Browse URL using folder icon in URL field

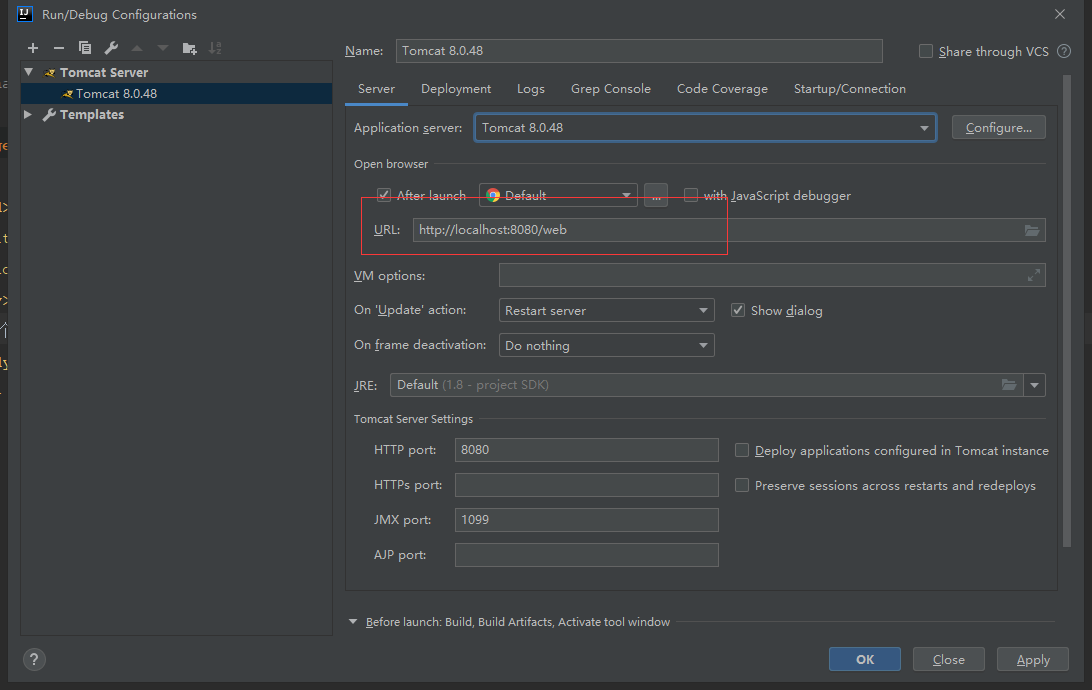point(1032,230)
